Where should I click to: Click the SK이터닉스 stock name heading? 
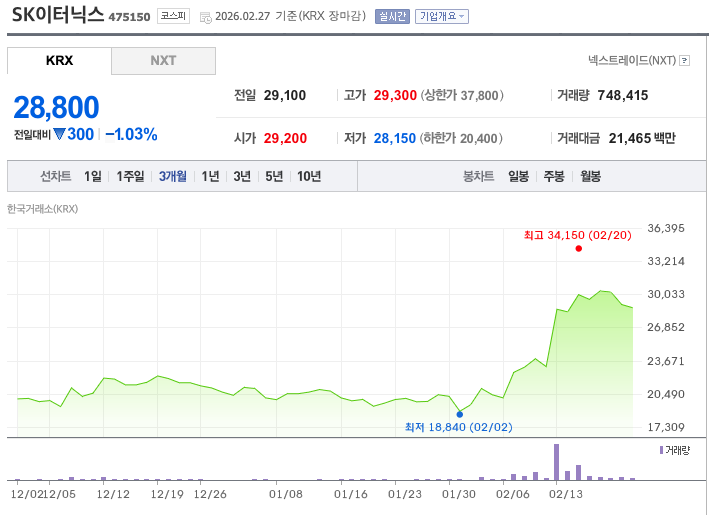coord(57,15)
